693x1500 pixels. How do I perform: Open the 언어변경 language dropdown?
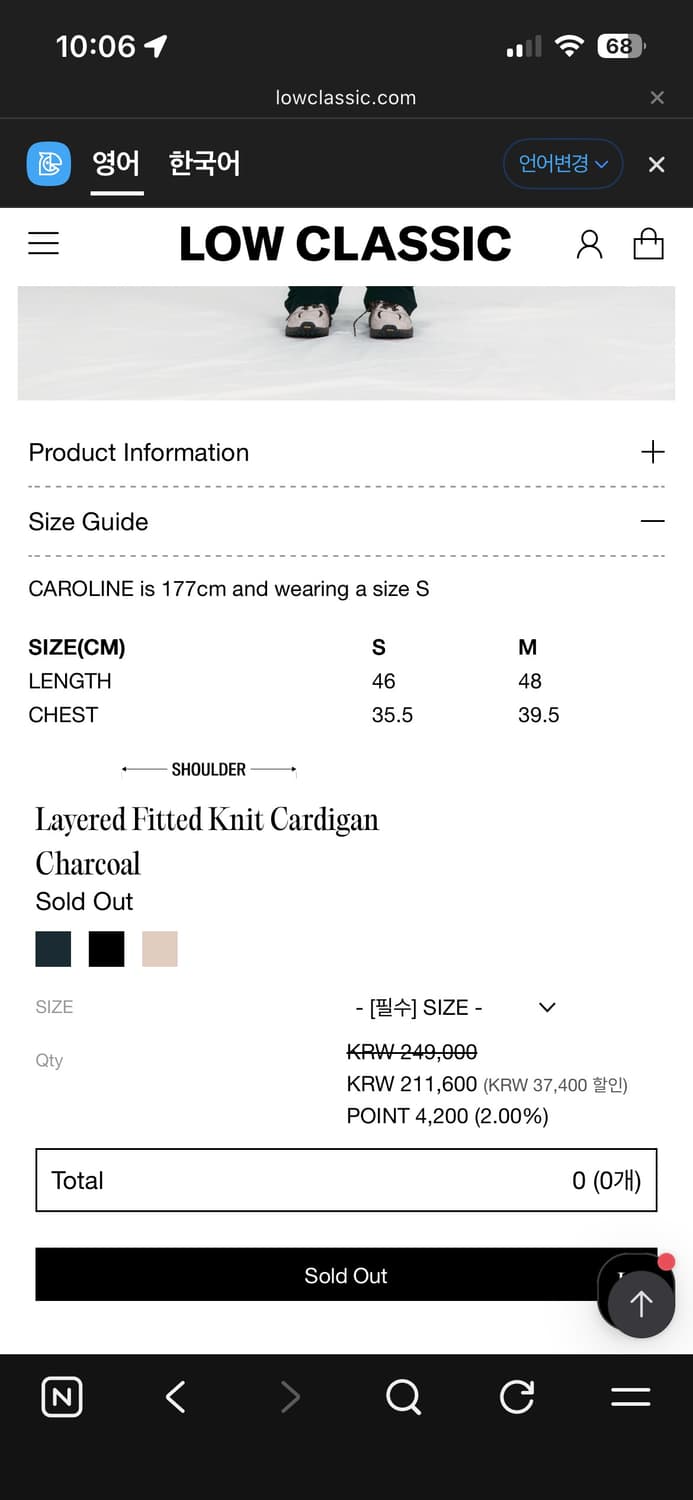tap(563, 163)
